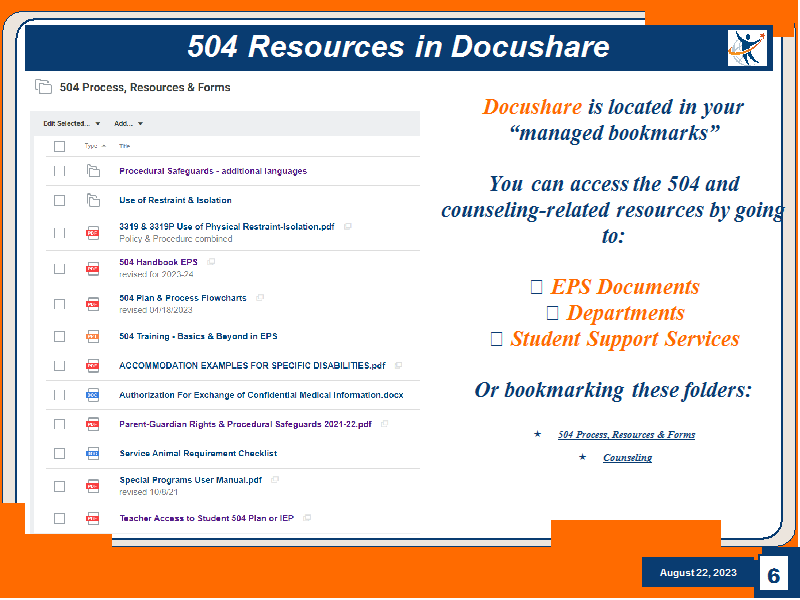
Task: Open the Service Animal Requirement Checklist
Action: [198, 453]
